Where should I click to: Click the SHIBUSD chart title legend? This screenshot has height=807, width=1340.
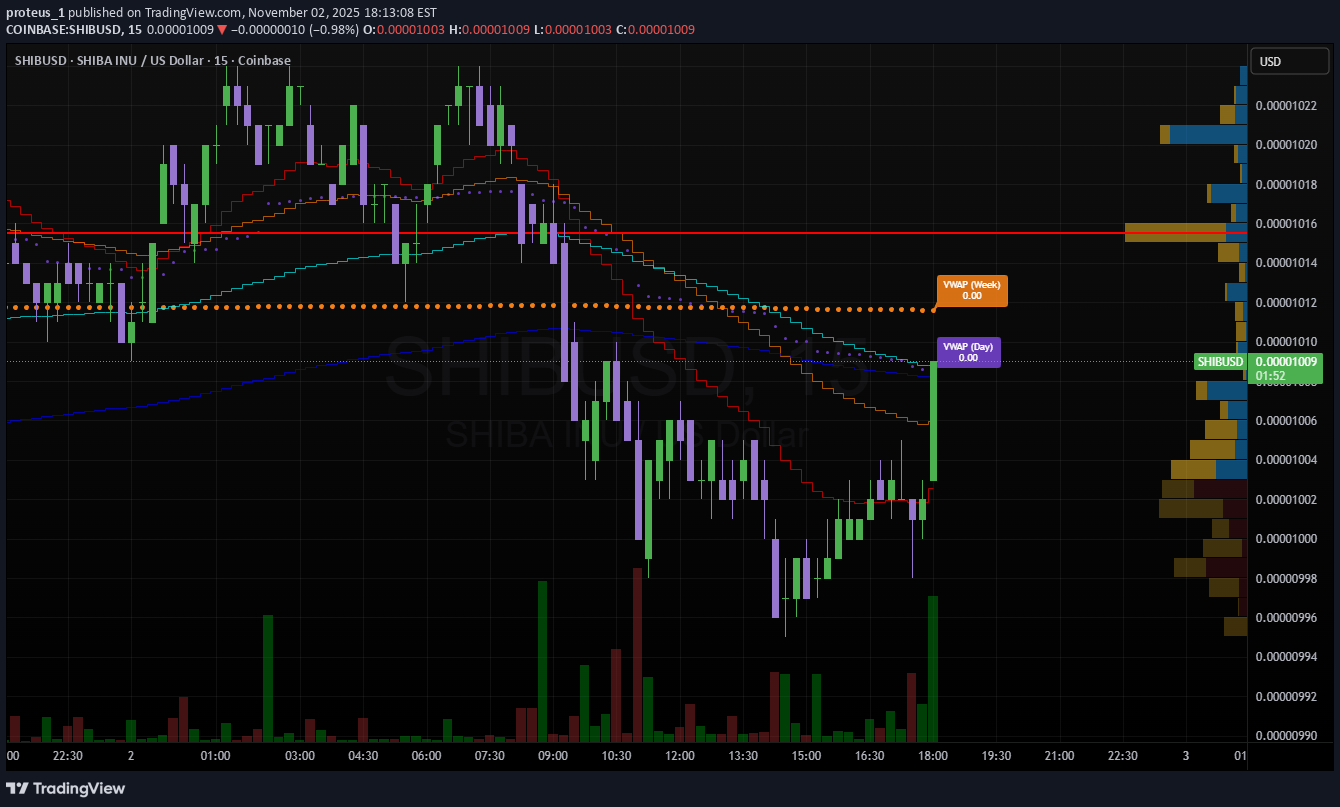pos(153,61)
